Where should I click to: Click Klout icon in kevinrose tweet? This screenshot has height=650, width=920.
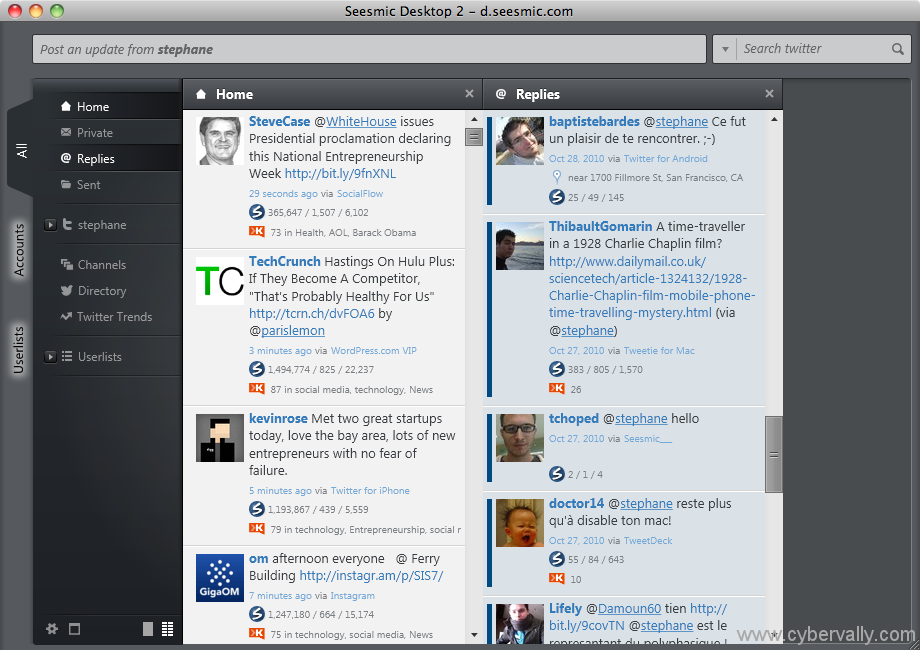click(257, 528)
